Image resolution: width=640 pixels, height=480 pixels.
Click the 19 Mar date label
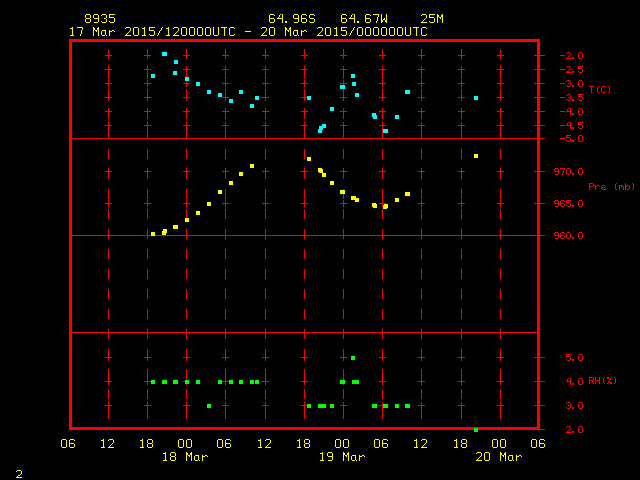(342, 457)
